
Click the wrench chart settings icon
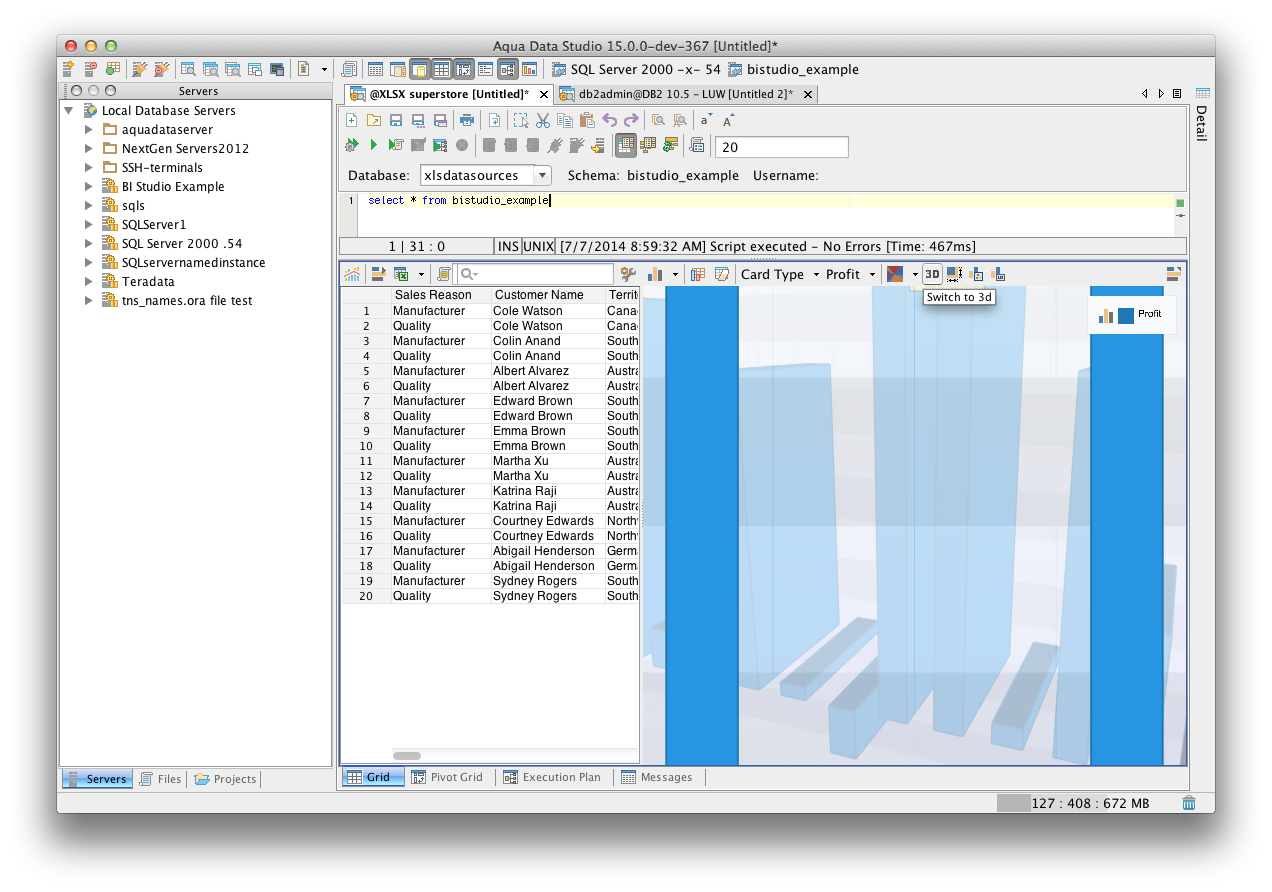(x=628, y=274)
